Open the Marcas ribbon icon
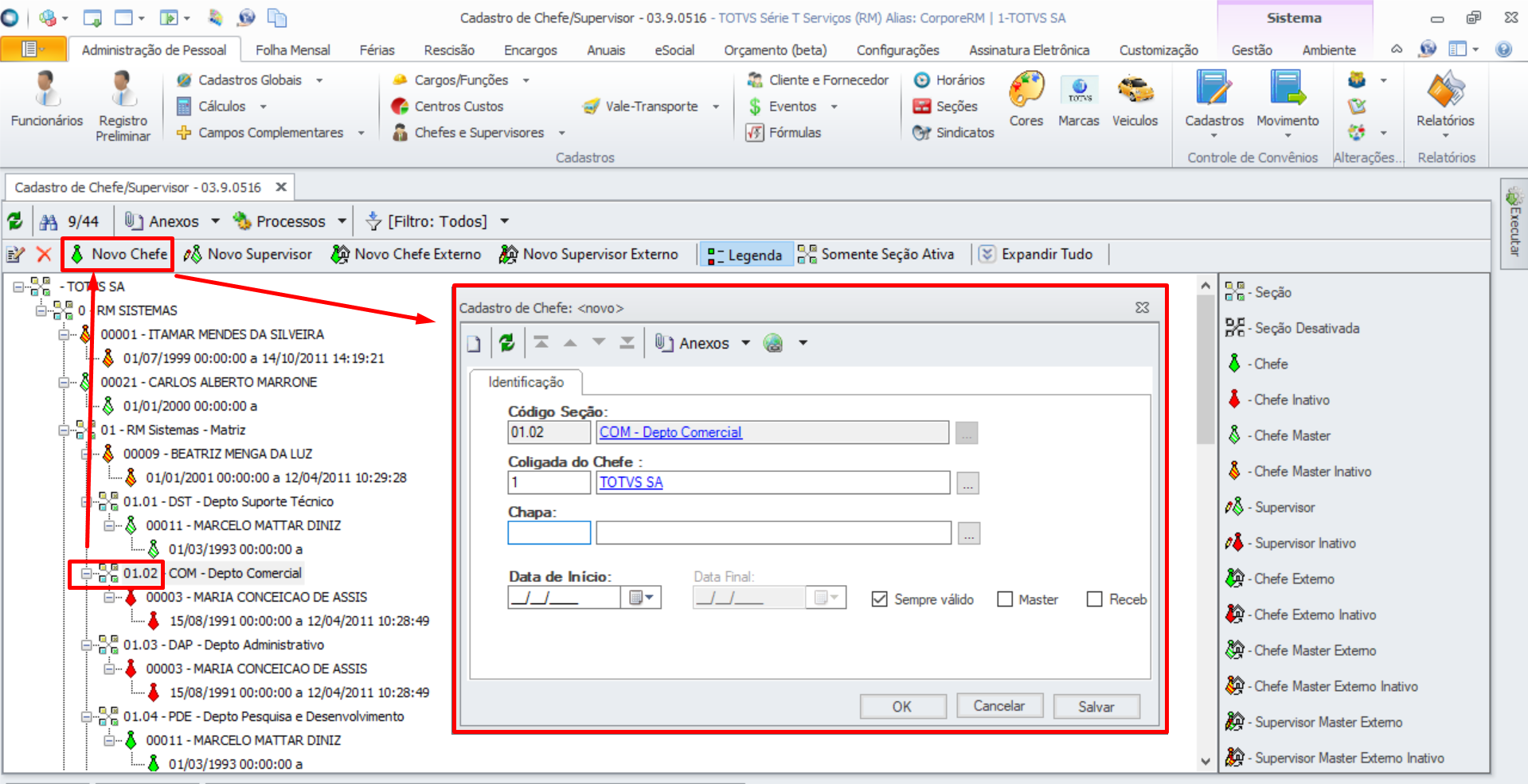 point(1079,99)
